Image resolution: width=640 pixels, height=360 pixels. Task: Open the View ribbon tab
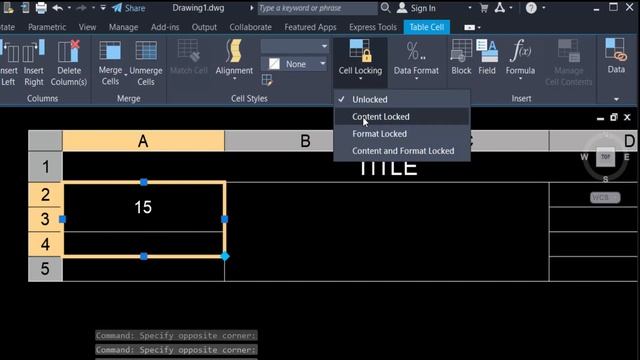click(x=87, y=27)
